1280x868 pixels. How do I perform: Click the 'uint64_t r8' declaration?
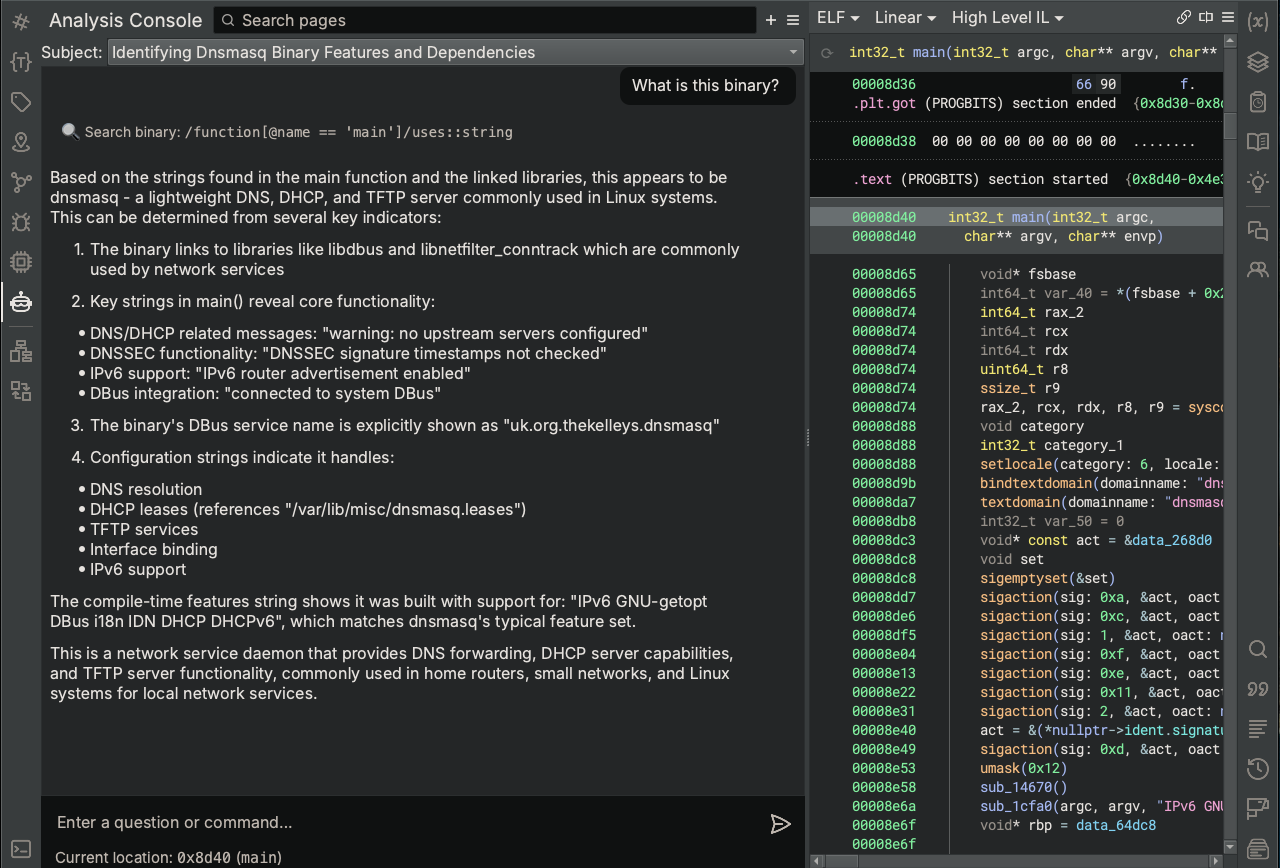click(x=1024, y=369)
